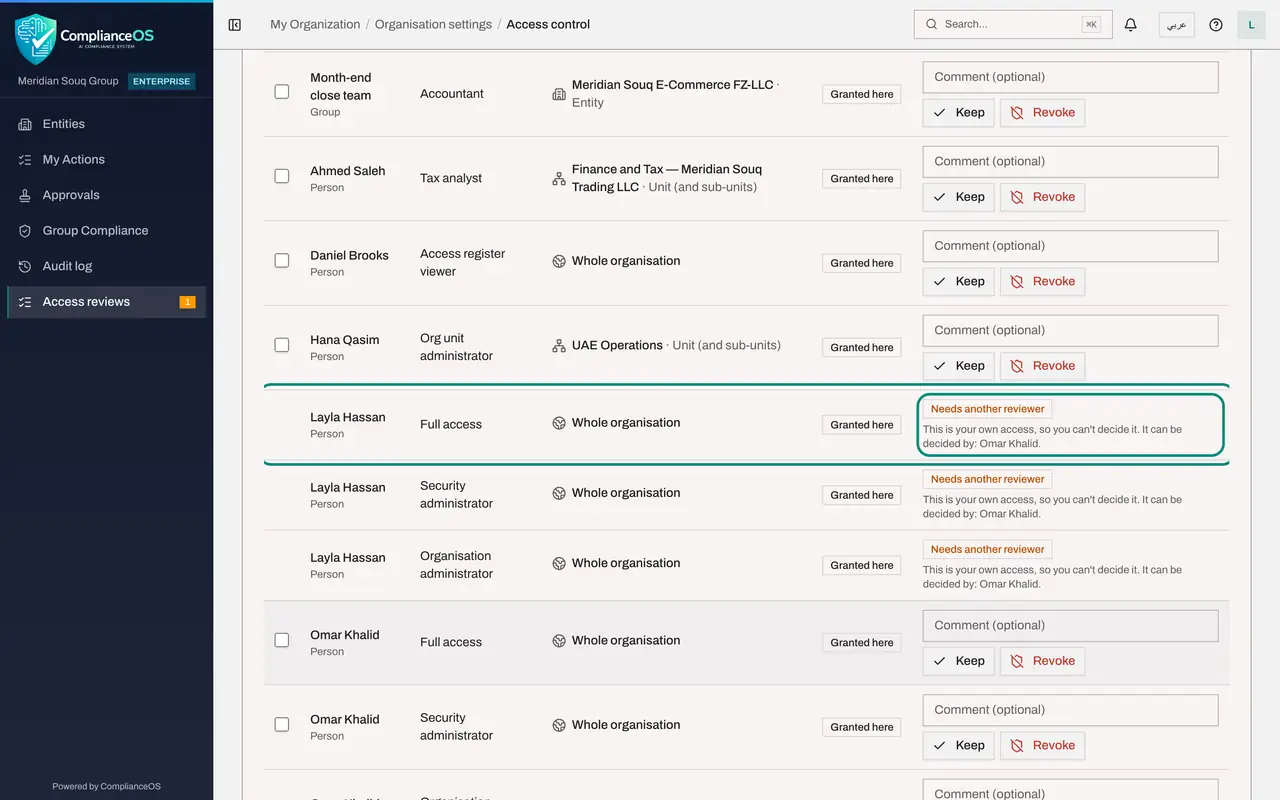
Task: Check Omar Khalid Security administrator checkbox
Action: 282,724
